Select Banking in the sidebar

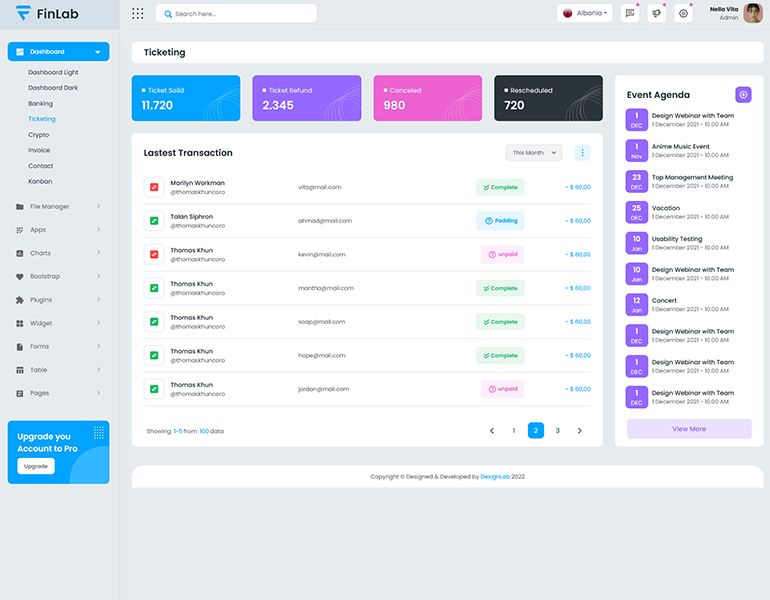[41, 104]
